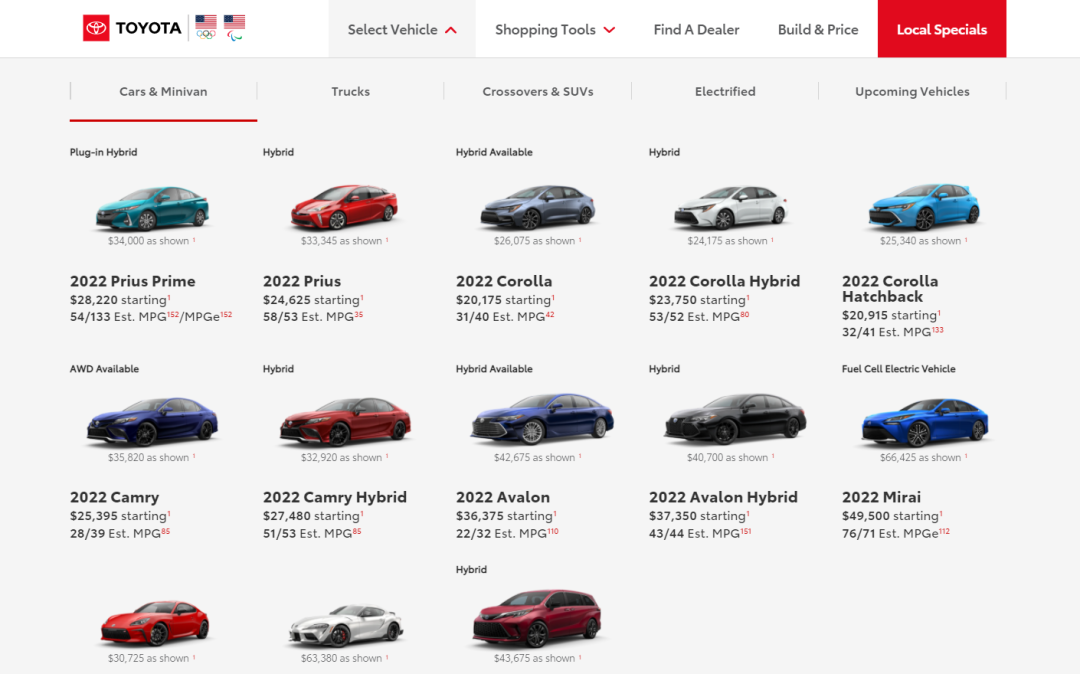Click the Toyota logo

132,28
